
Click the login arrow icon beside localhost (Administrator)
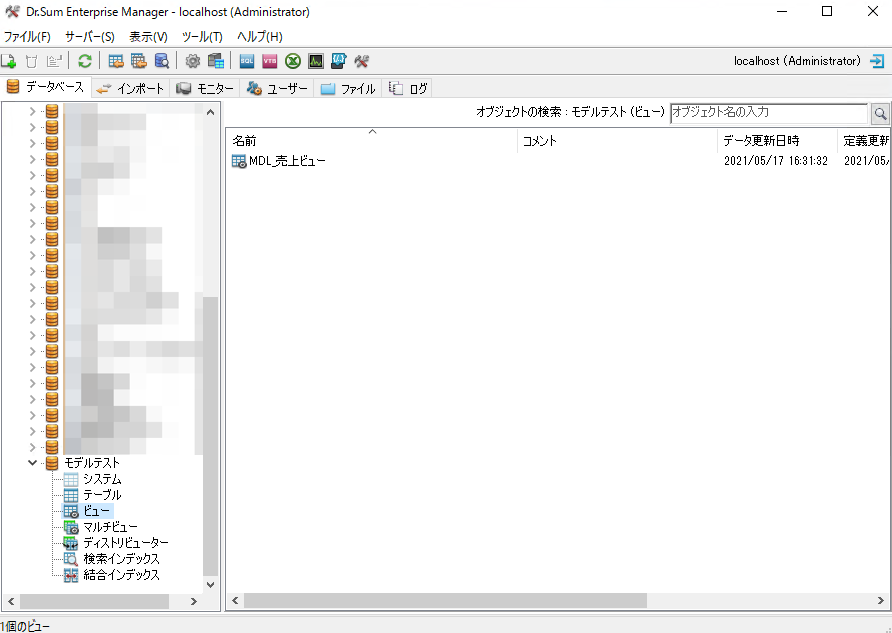click(877, 61)
